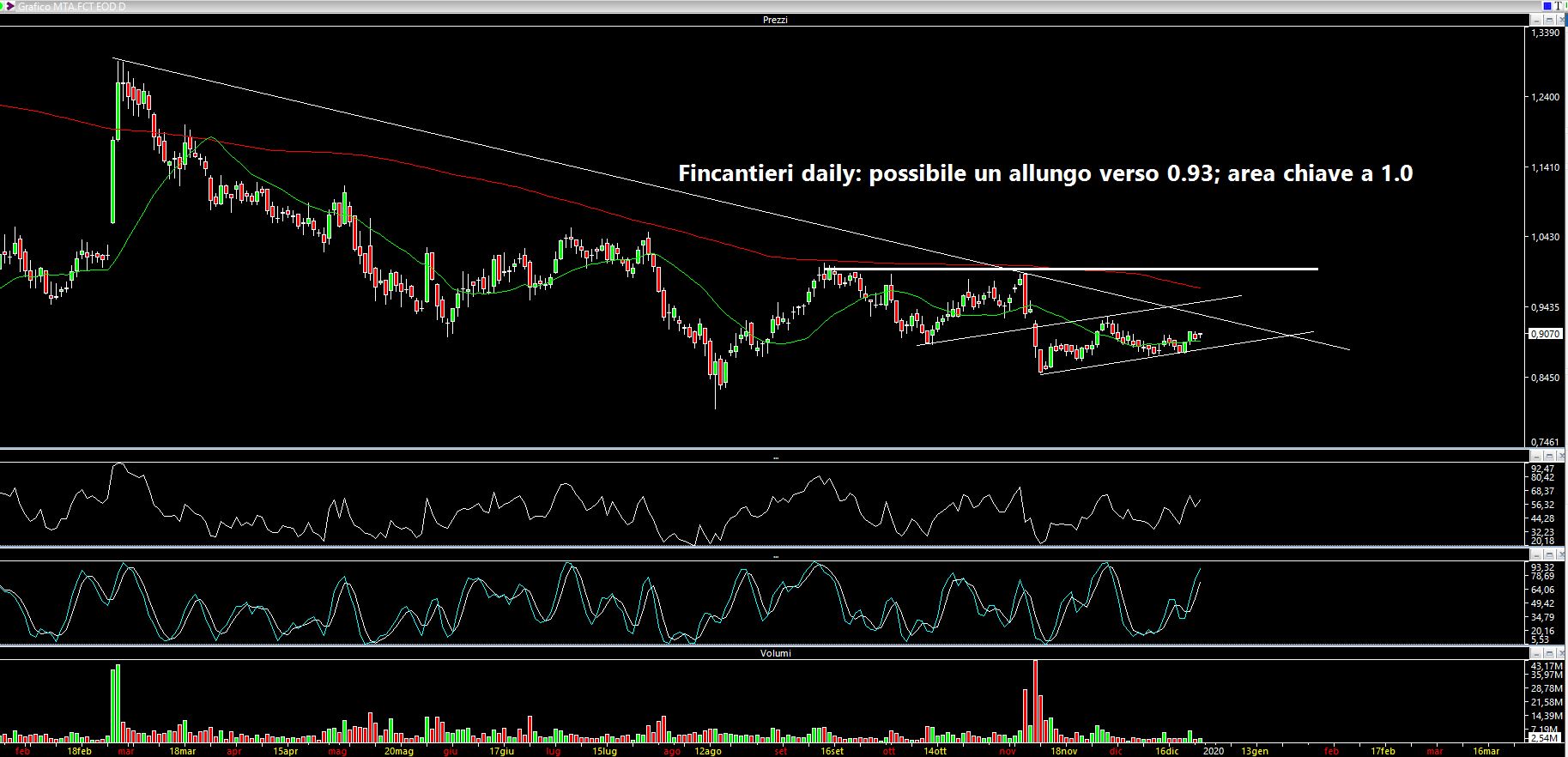Image resolution: width=1568 pixels, height=757 pixels.
Task: Click the tallest volume bar in November
Action: 1035,701
